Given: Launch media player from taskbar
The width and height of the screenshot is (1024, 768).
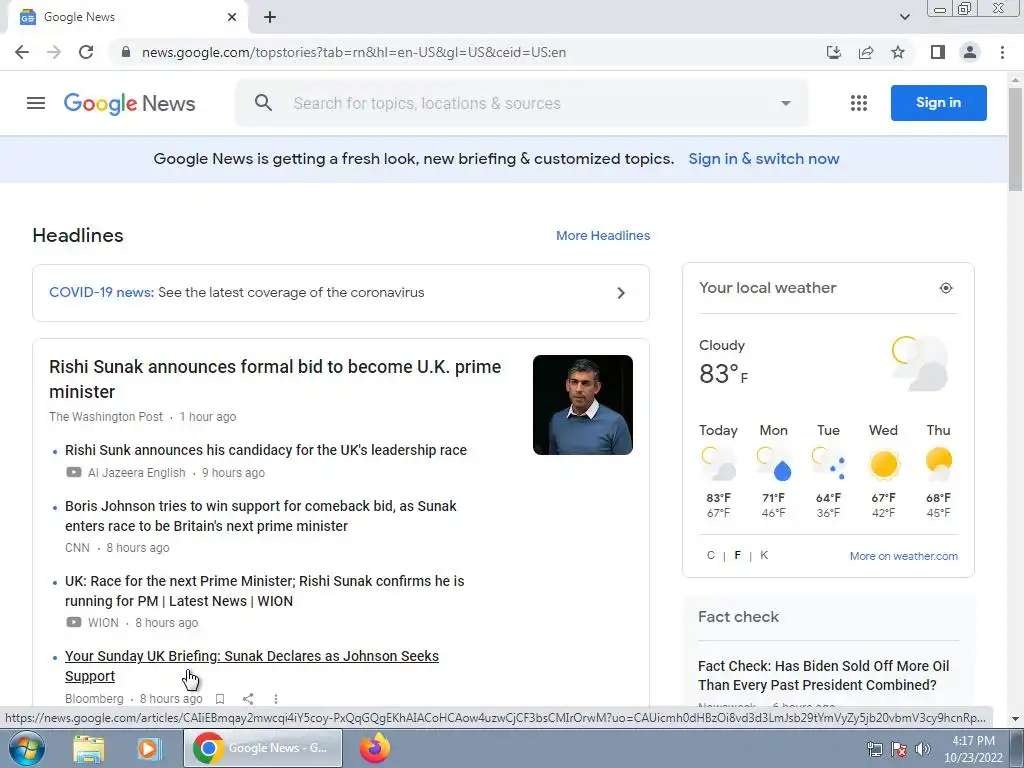Looking at the screenshot, I should (149, 749).
